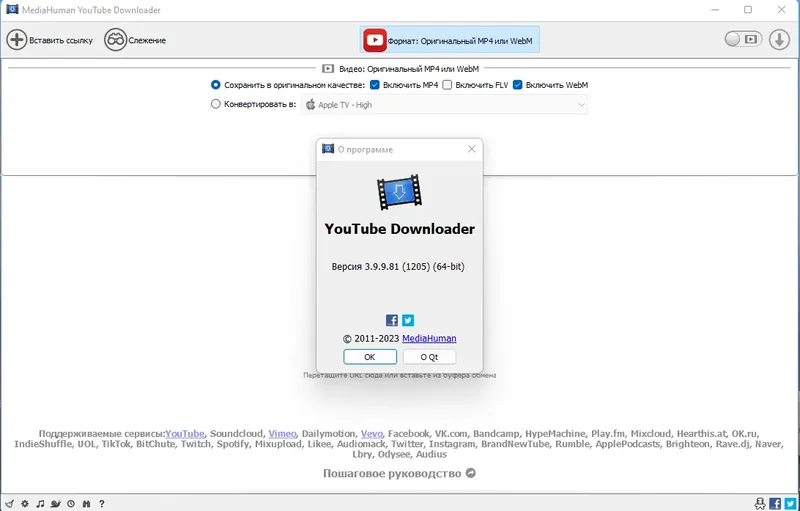
Task: Select the Конвертировать в radio option
Action: coord(215,104)
